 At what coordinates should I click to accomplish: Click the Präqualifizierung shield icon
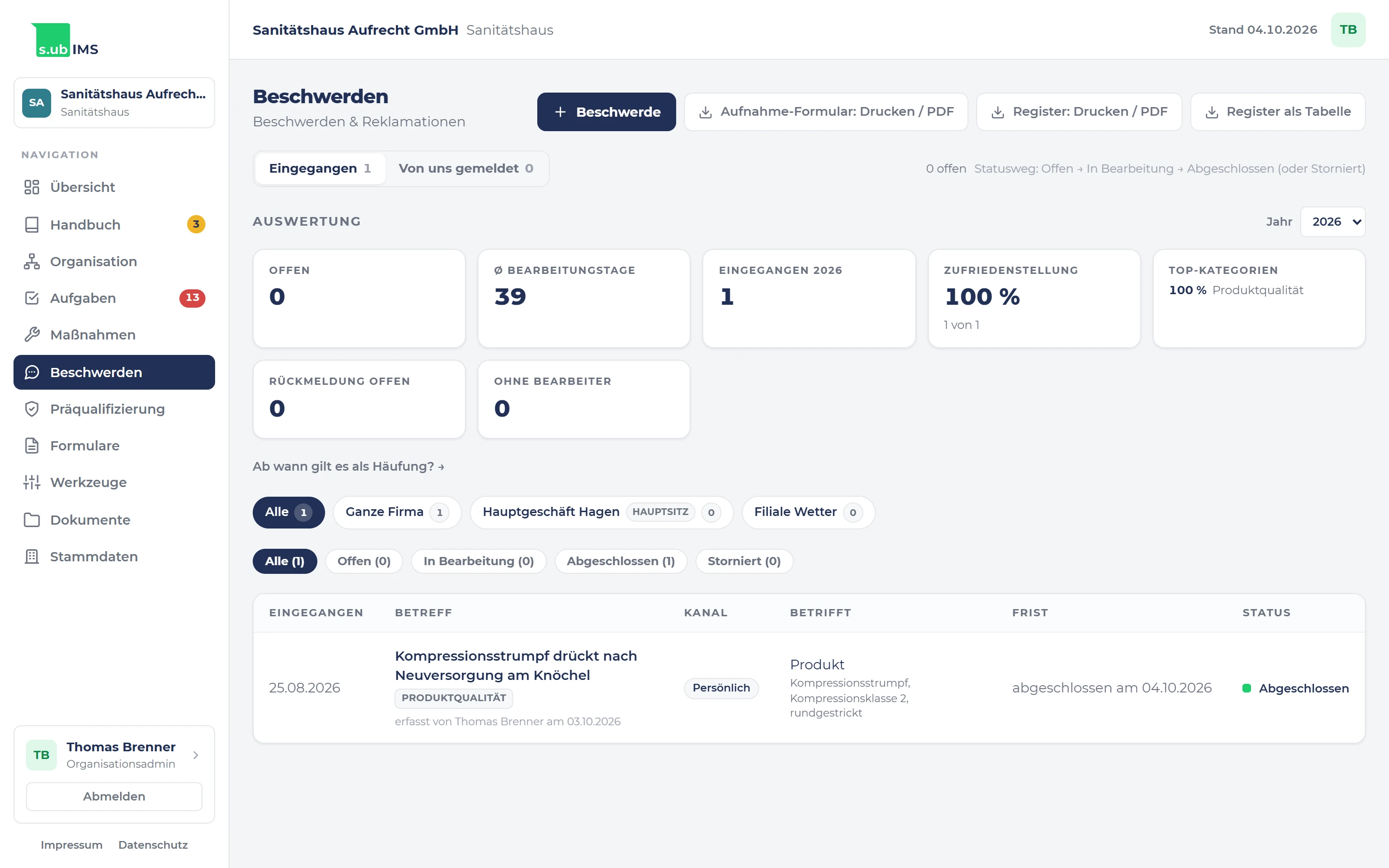[x=31, y=409]
